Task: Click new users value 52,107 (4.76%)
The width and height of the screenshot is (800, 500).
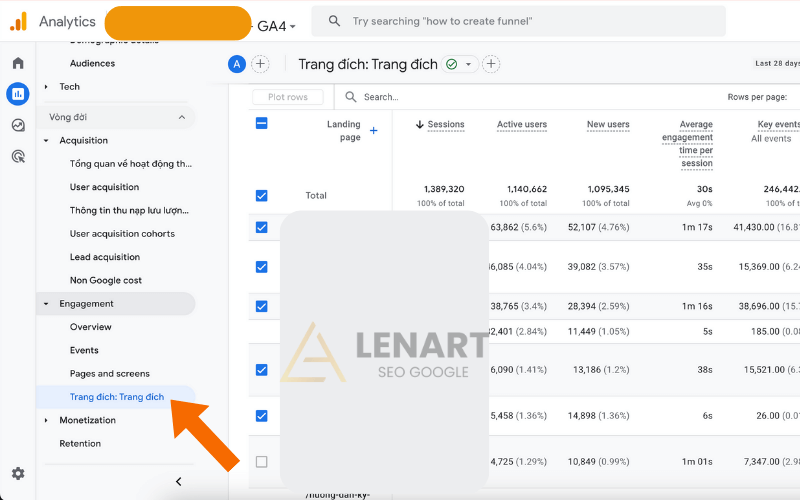Action: click(x=598, y=227)
